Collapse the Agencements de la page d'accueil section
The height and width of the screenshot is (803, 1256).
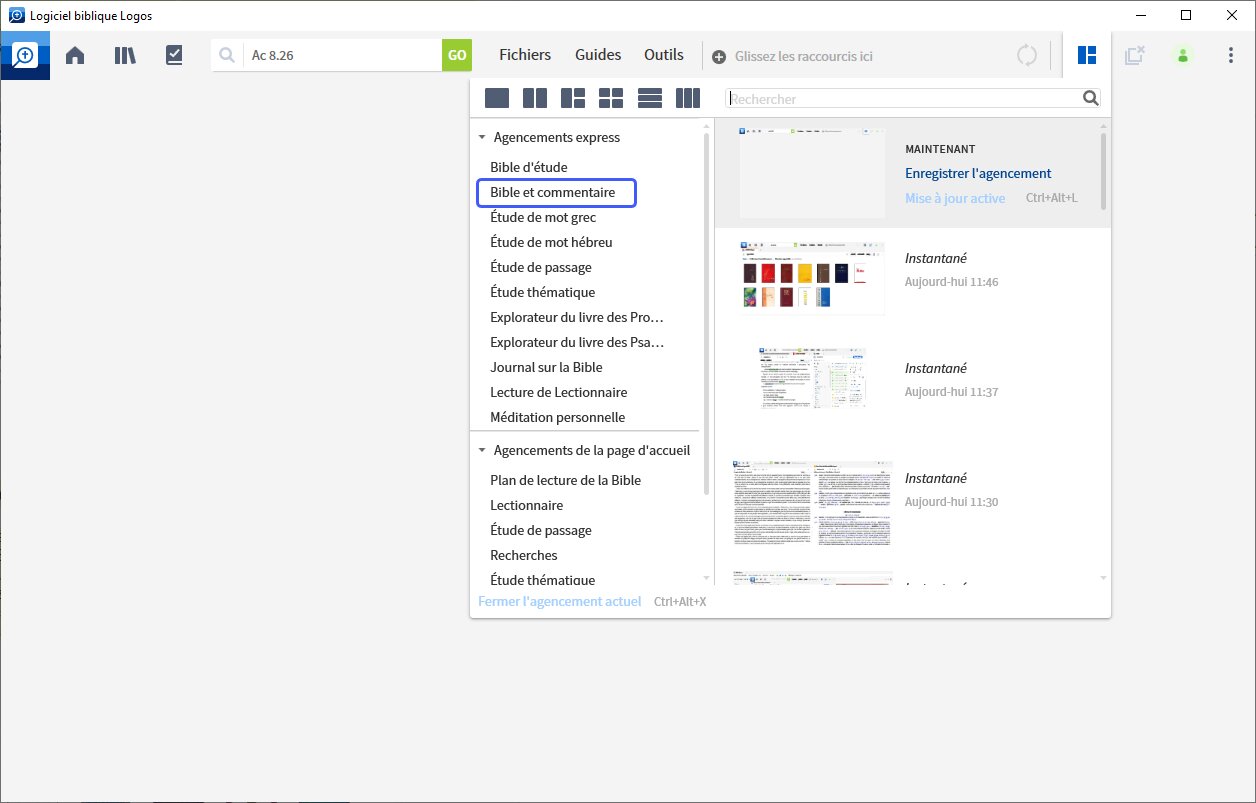click(x=482, y=451)
